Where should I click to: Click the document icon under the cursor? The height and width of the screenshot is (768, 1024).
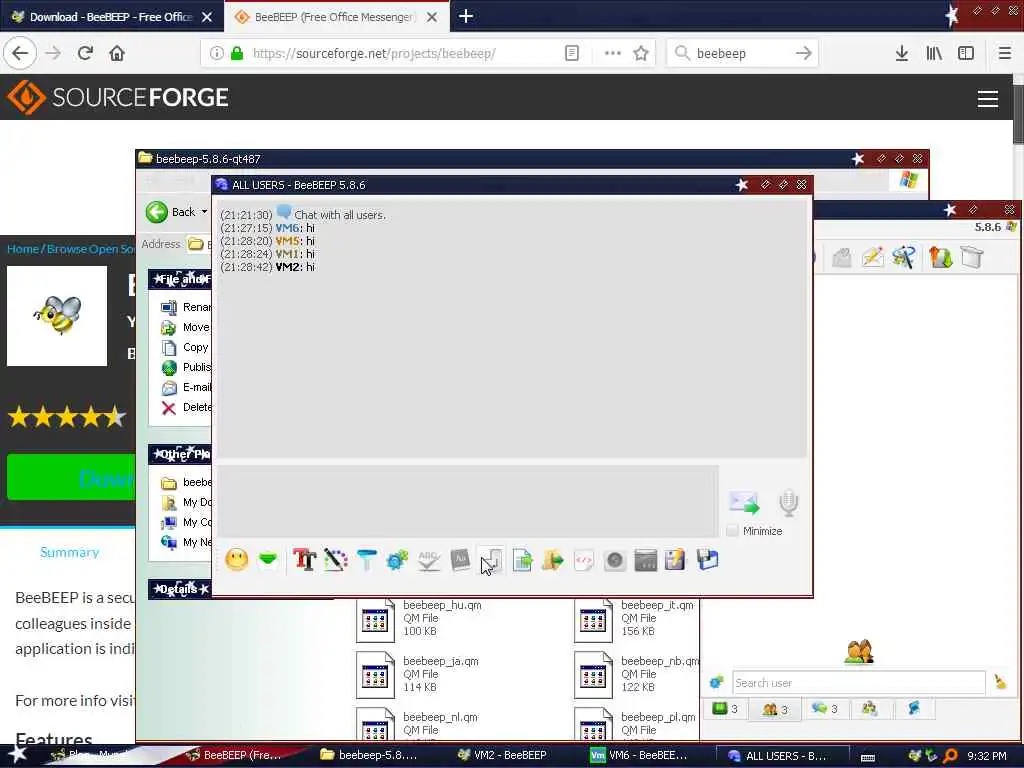[x=491, y=561]
